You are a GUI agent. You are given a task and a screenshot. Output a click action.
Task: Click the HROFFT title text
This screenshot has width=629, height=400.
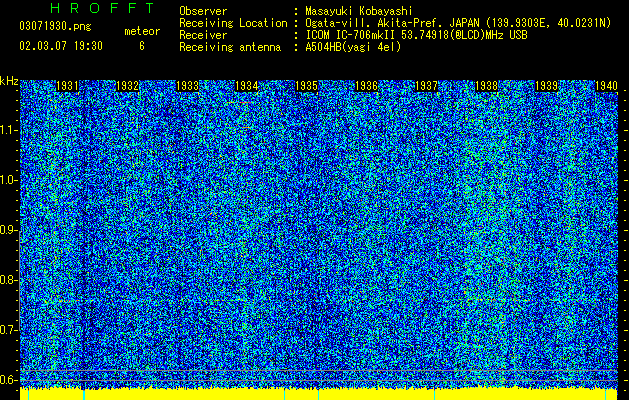point(102,8)
